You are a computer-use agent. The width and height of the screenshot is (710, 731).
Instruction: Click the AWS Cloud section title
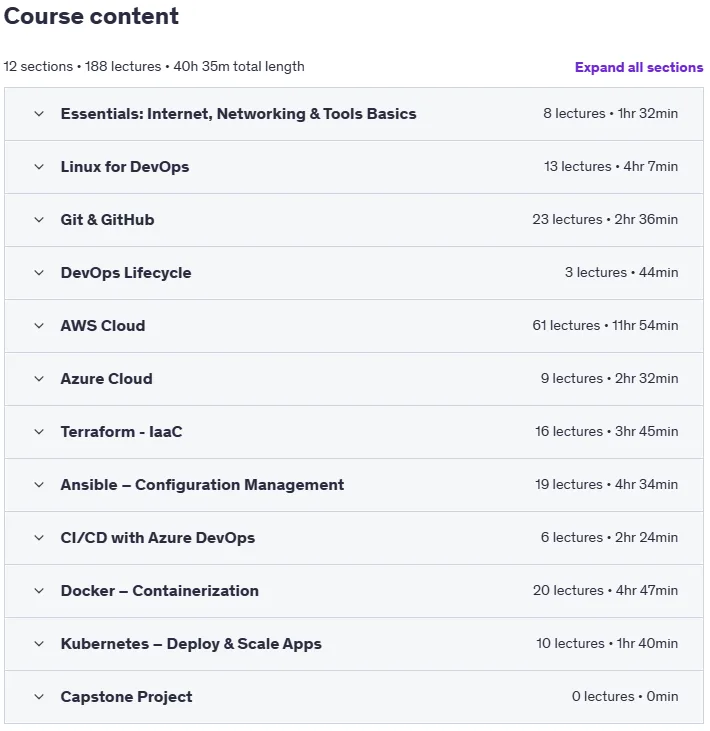[x=103, y=326]
